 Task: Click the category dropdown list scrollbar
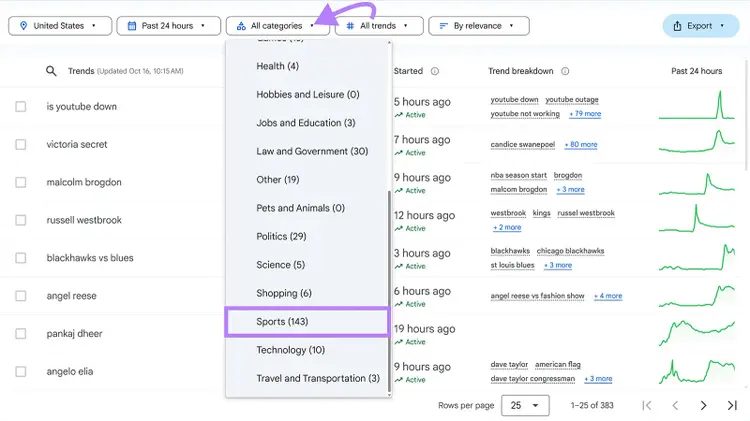389,289
